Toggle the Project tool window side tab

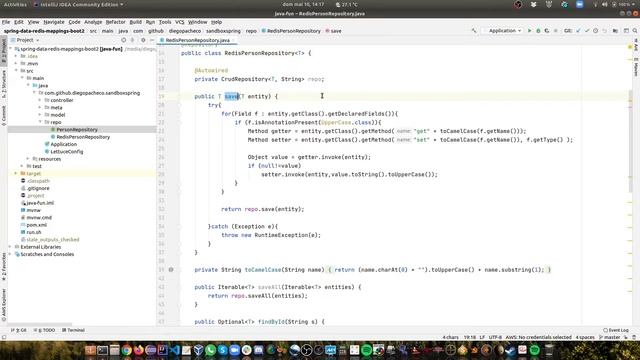(4, 50)
